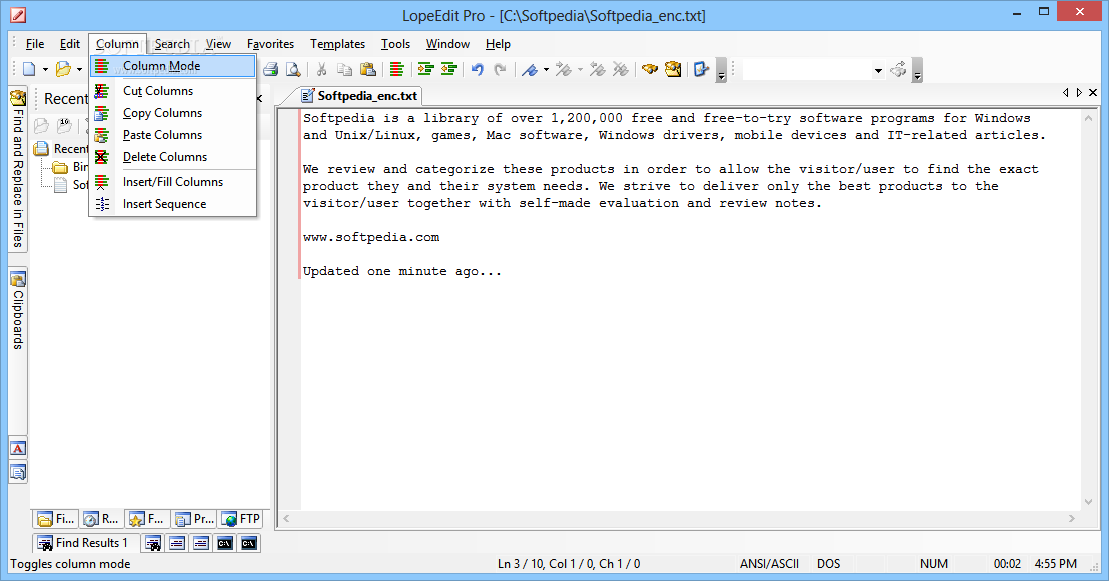This screenshot has height=581, width=1109.
Task: Create a new file with the New icon
Action: 29,69
